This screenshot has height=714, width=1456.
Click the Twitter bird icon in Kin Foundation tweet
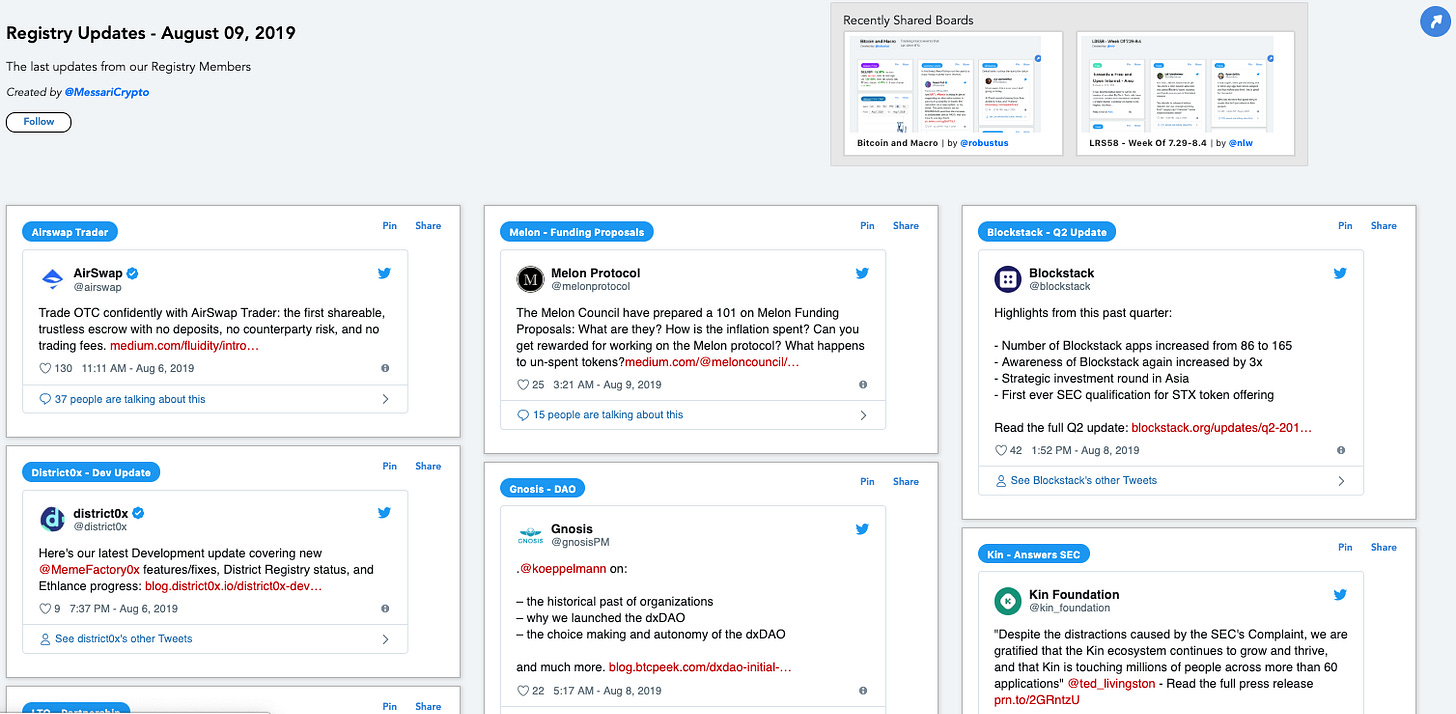(x=1340, y=594)
